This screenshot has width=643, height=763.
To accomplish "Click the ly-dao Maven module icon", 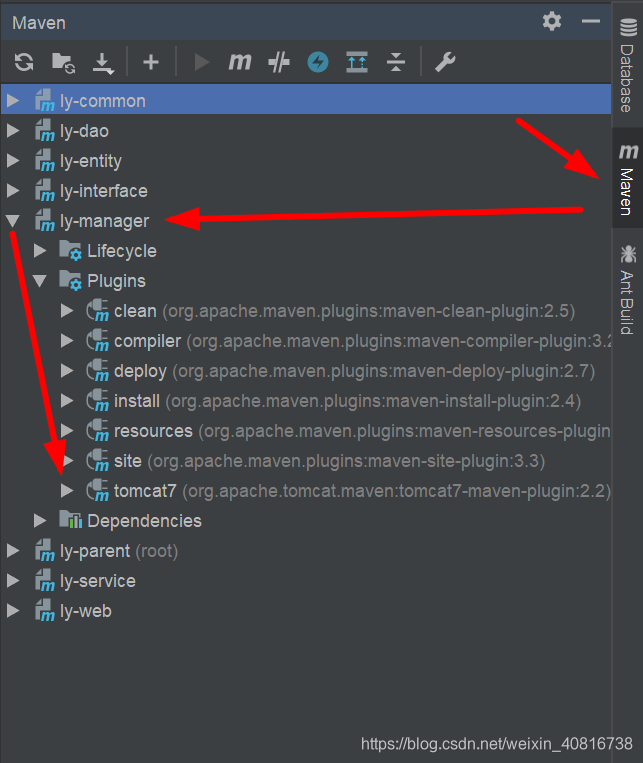I will 45,131.
